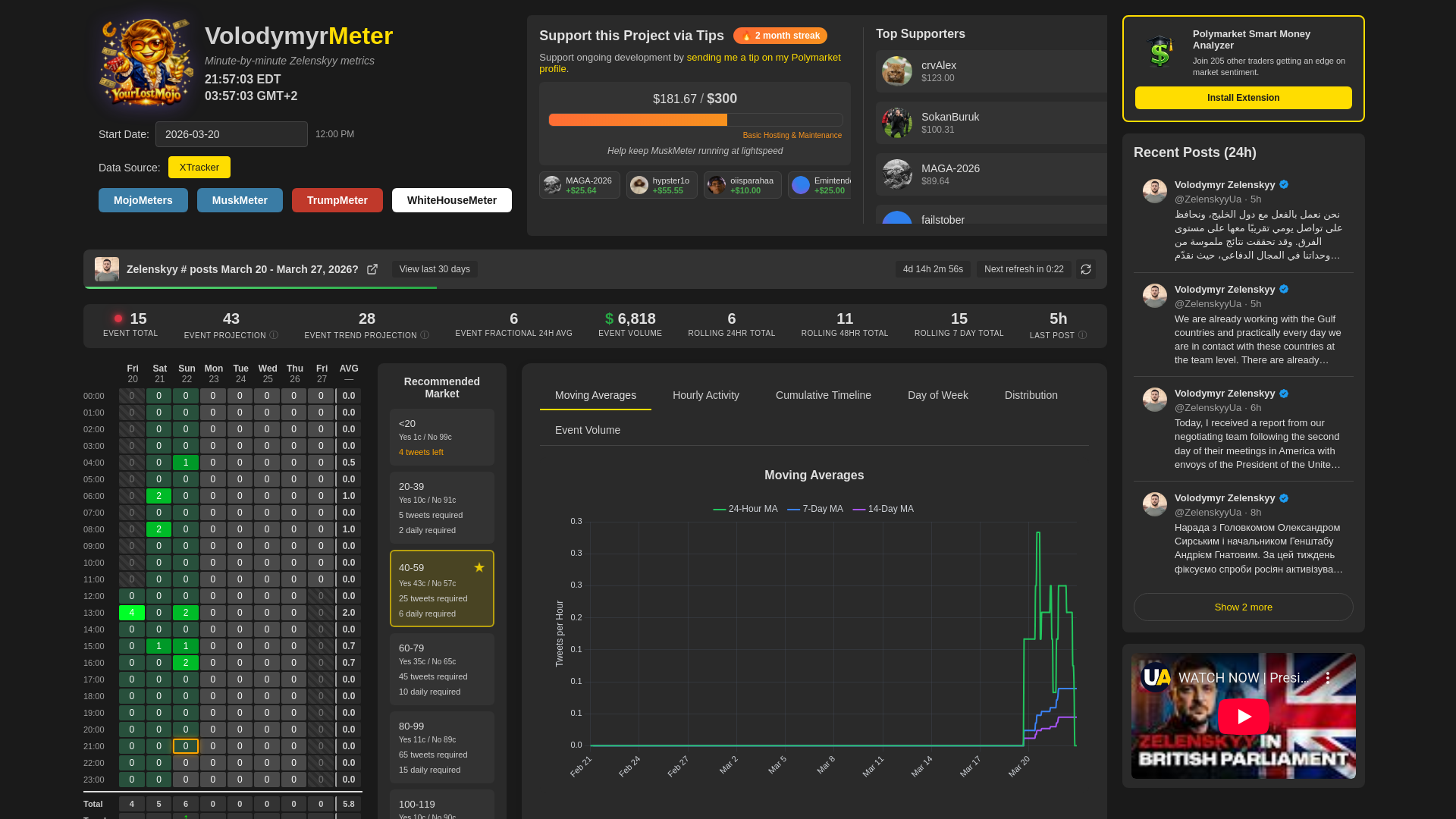Click the highlighted Sunday 21:00 heatmap cell
Viewport: 1456px width, 819px height.
[x=186, y=746]
